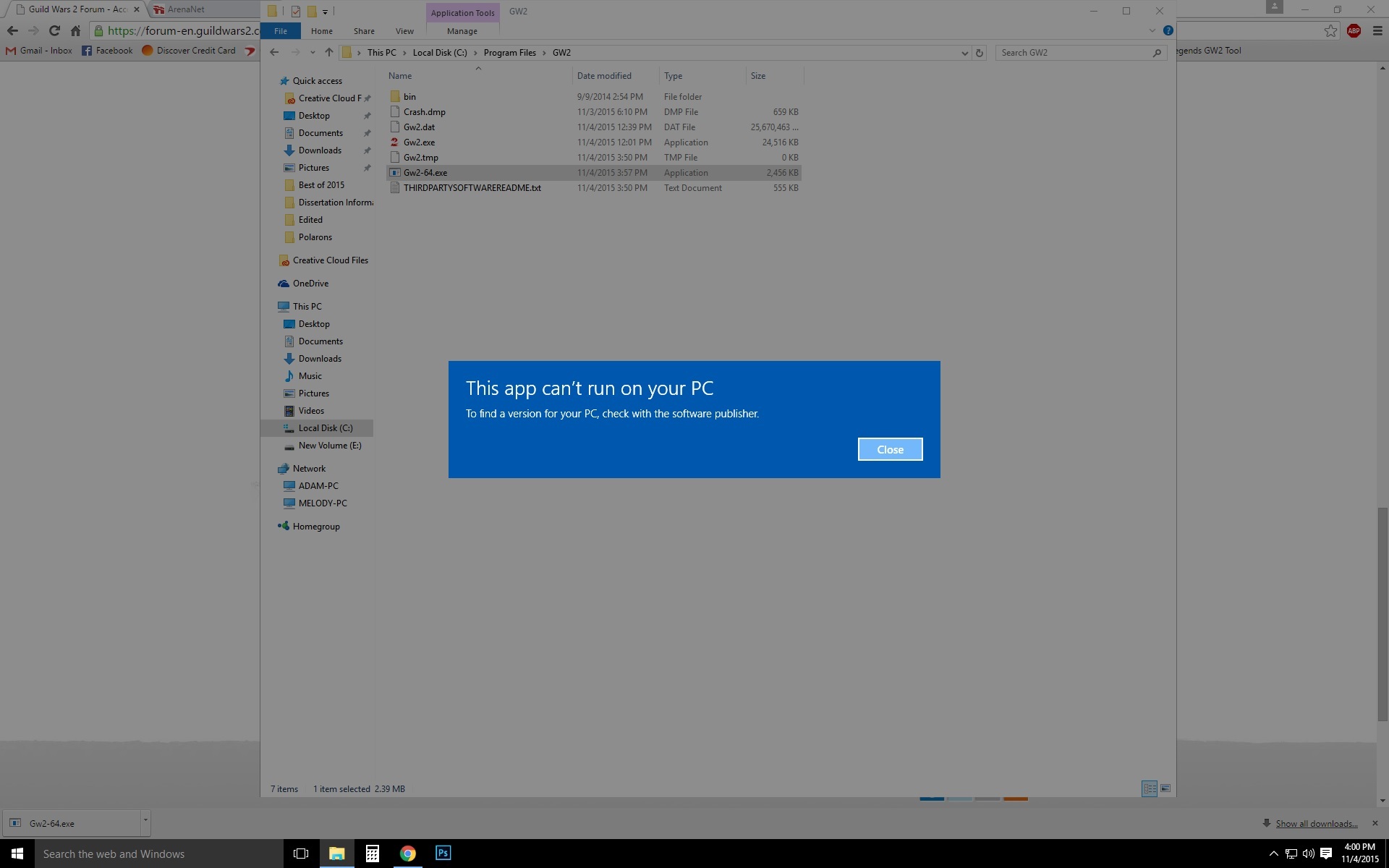
Task: Select OneDrive in navigation pane
Action: [310, 284]
